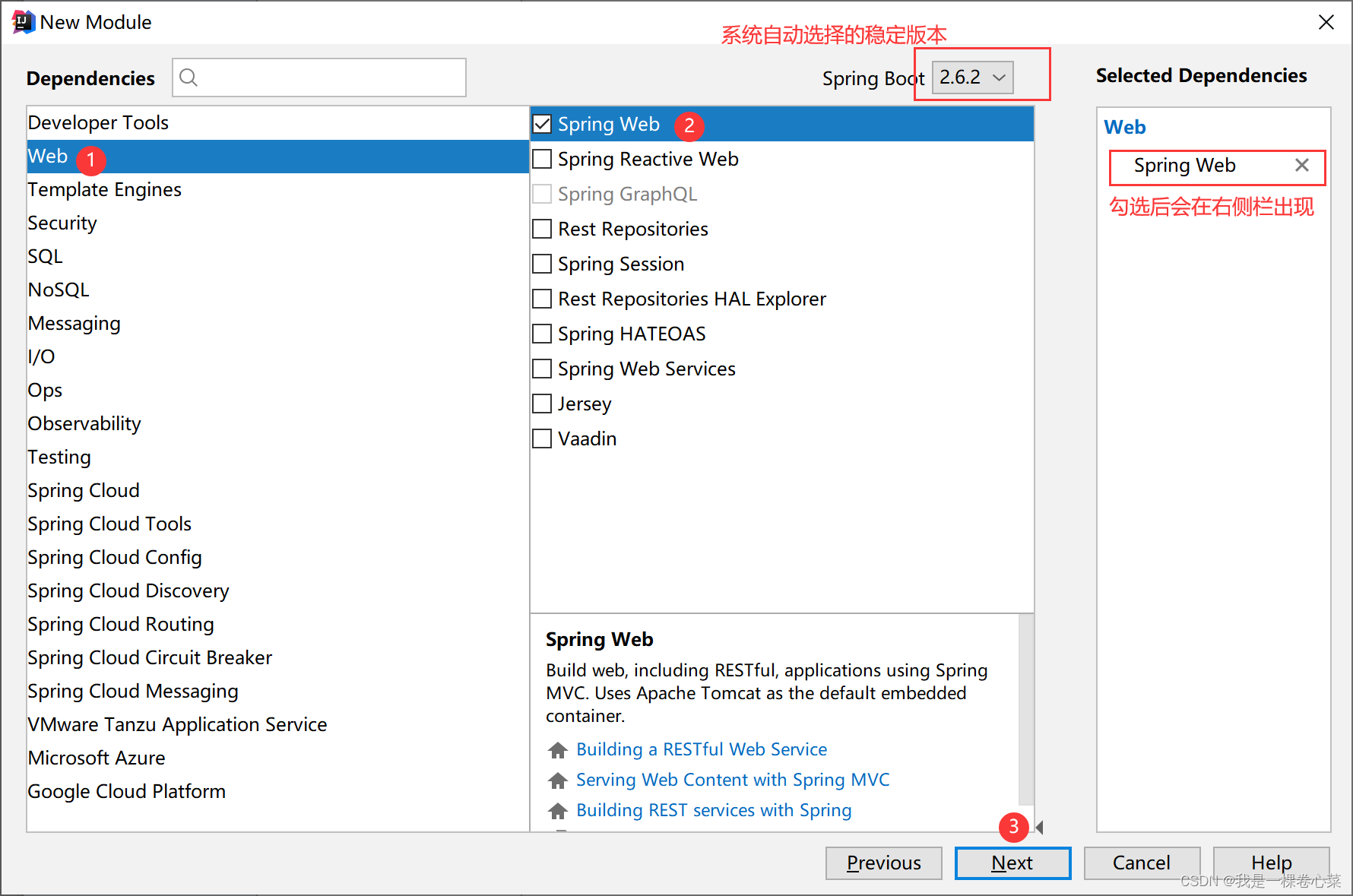Enable the Spring Reactive Web checkbox
Image resolution: width=1353 pixels, height=896 pixels.
pos(542,159)
